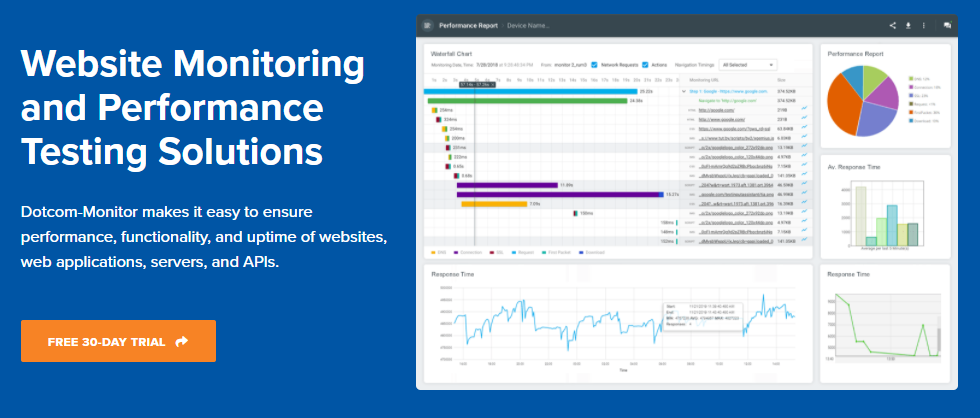Open trend graph icon for 63.84KB row
This screenshot has height=418, width=980.
point(804,128)
